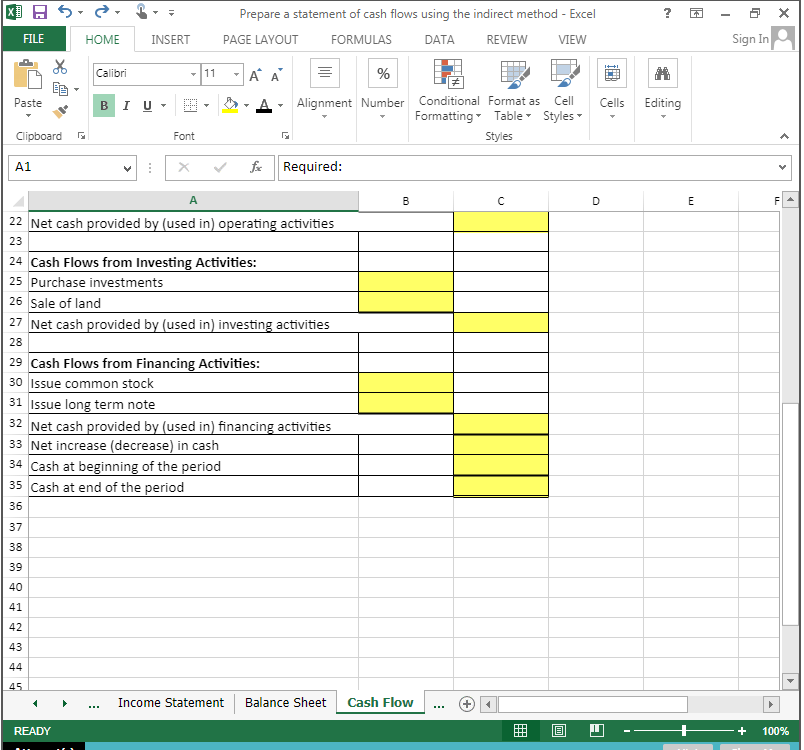Viewport: 804px width, 750px height.
Task: Open the FILE menu
Action: 34,39
